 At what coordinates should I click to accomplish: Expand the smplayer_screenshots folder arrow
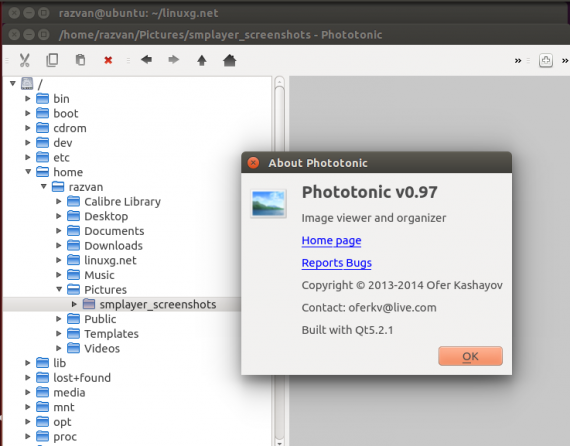coord(74,304)
